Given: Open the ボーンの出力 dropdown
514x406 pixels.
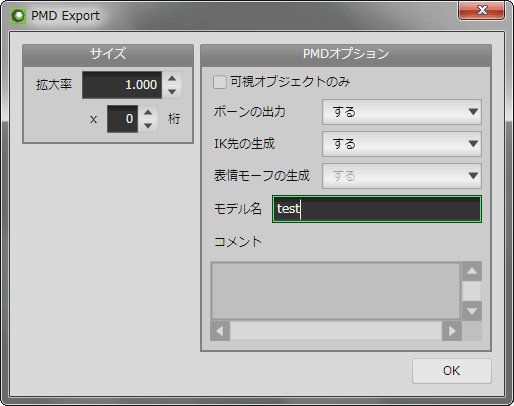Looking at the screenshot, I should click(x=402, y=112).
